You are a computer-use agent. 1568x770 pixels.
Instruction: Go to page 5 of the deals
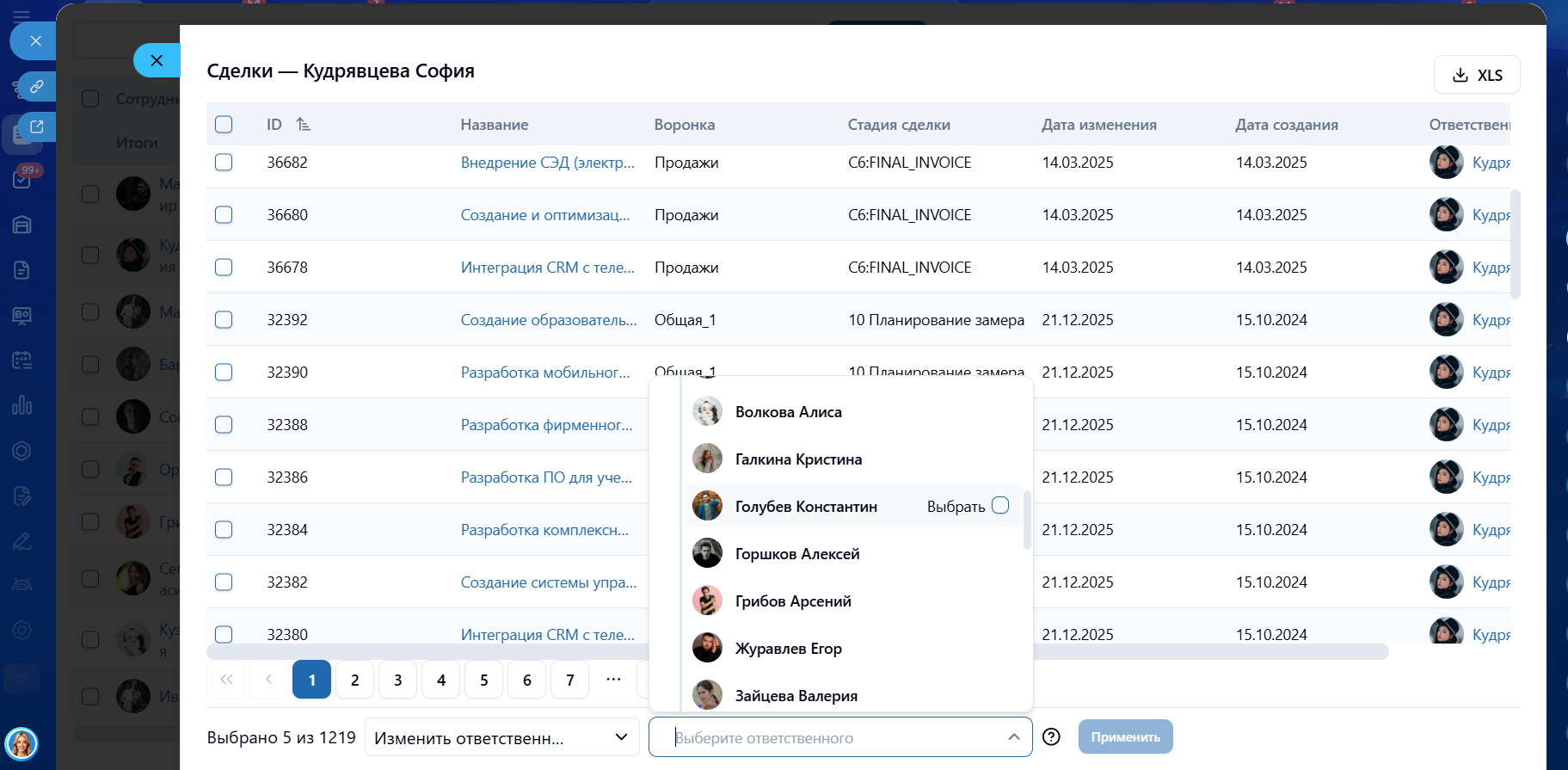tap(484, 680)
